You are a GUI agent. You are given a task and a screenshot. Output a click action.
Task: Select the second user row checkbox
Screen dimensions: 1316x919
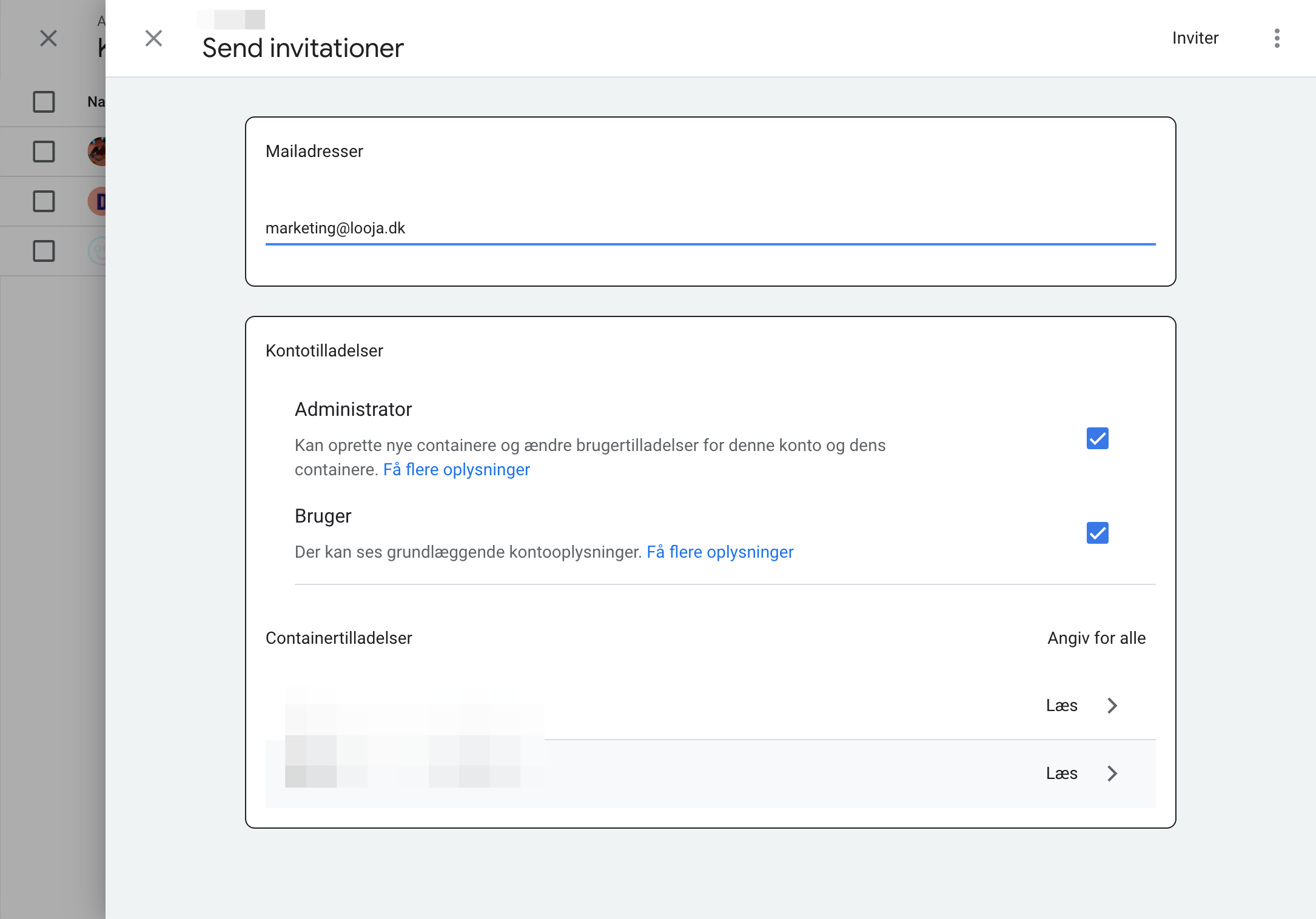44,201
